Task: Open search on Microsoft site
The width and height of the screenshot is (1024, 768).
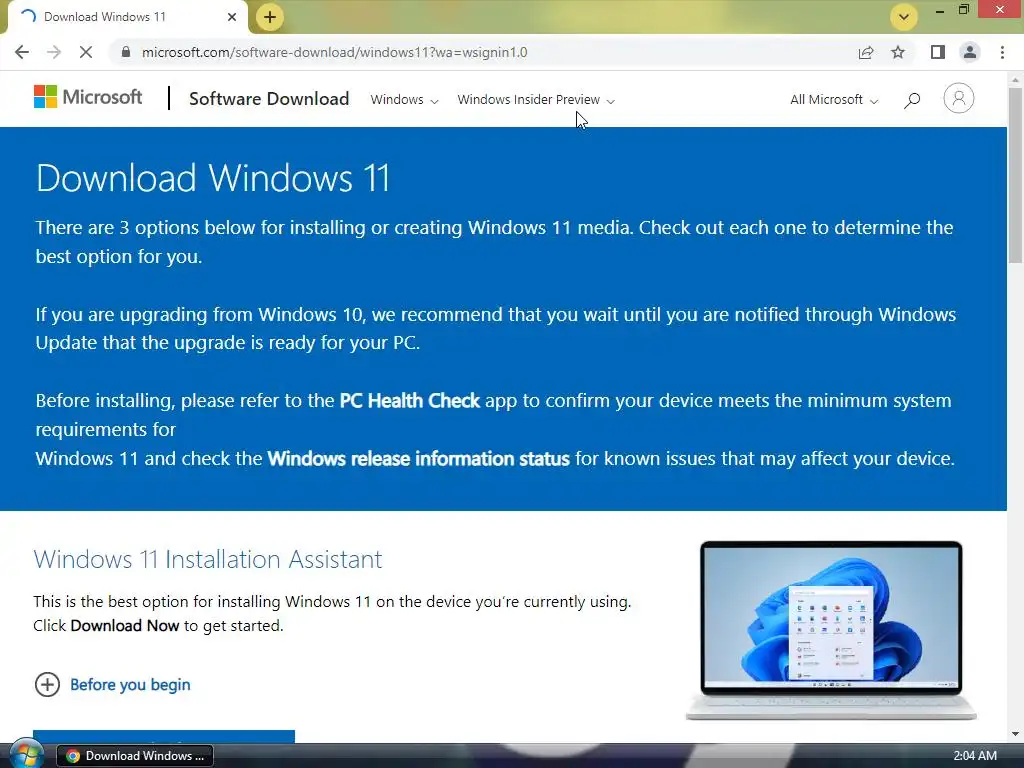Action: (x=912, y=100)
